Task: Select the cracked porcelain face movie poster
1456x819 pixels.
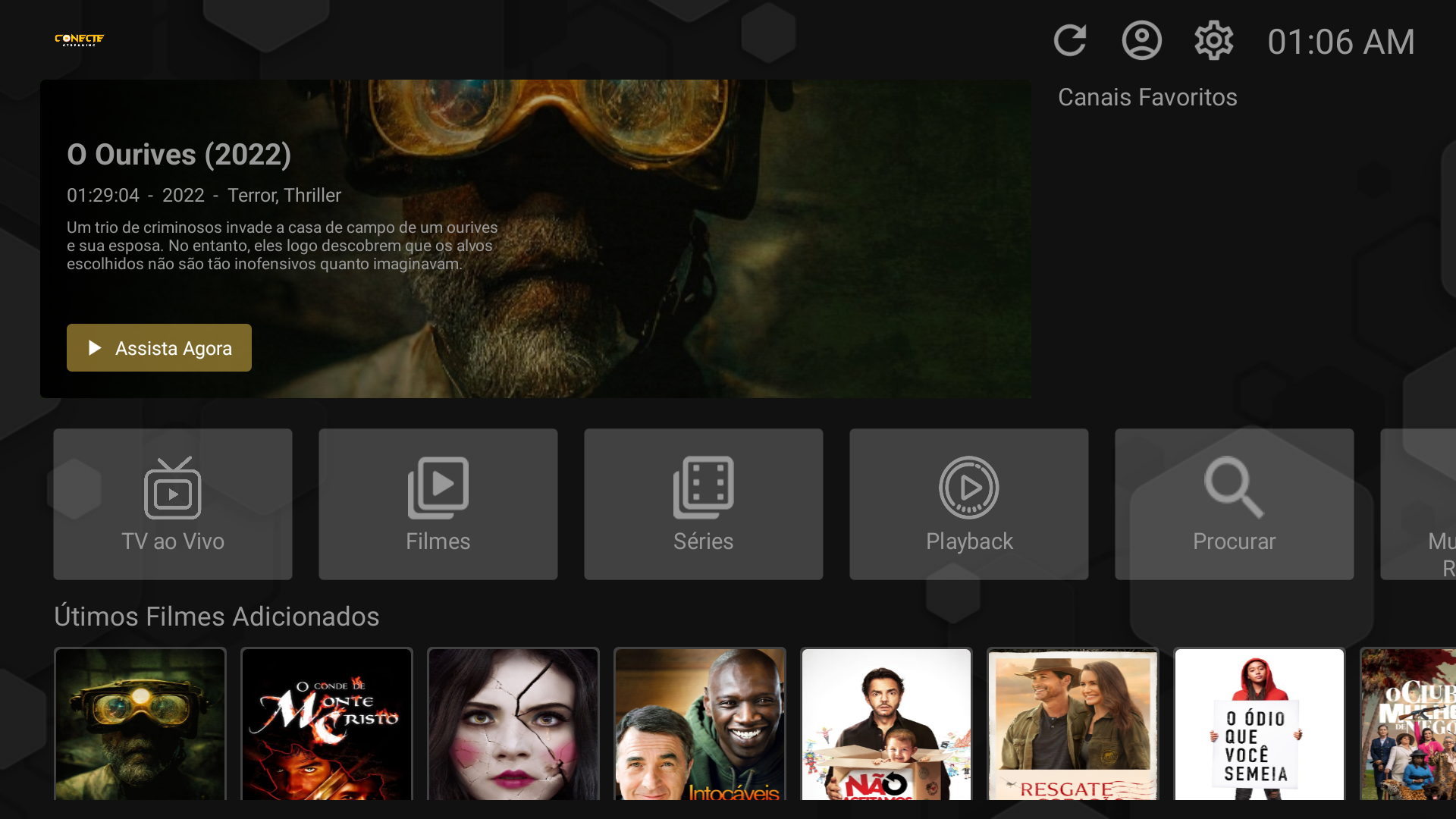Action: pyautogui.click(x=513, y=724)
